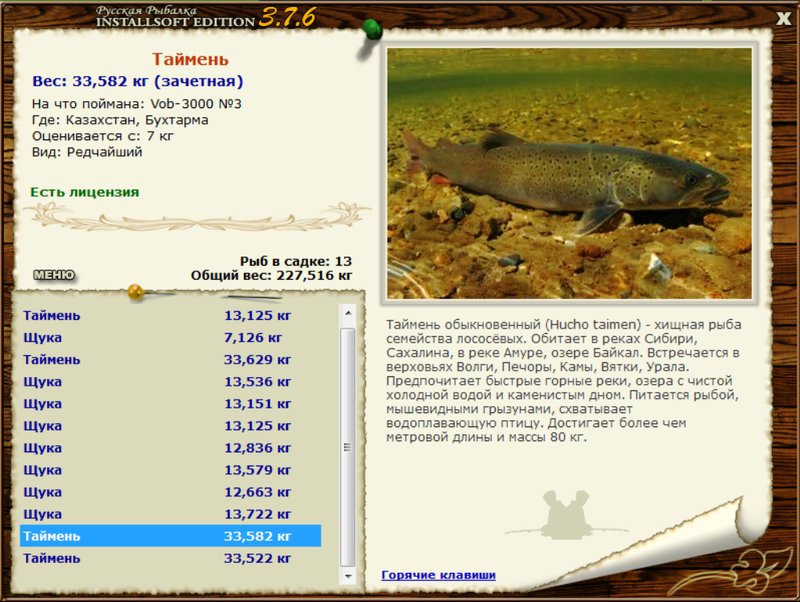This screenshot has width=800, height=602.
Task: Select Щука 13,151 кг entry
Action: pos(170,404)
